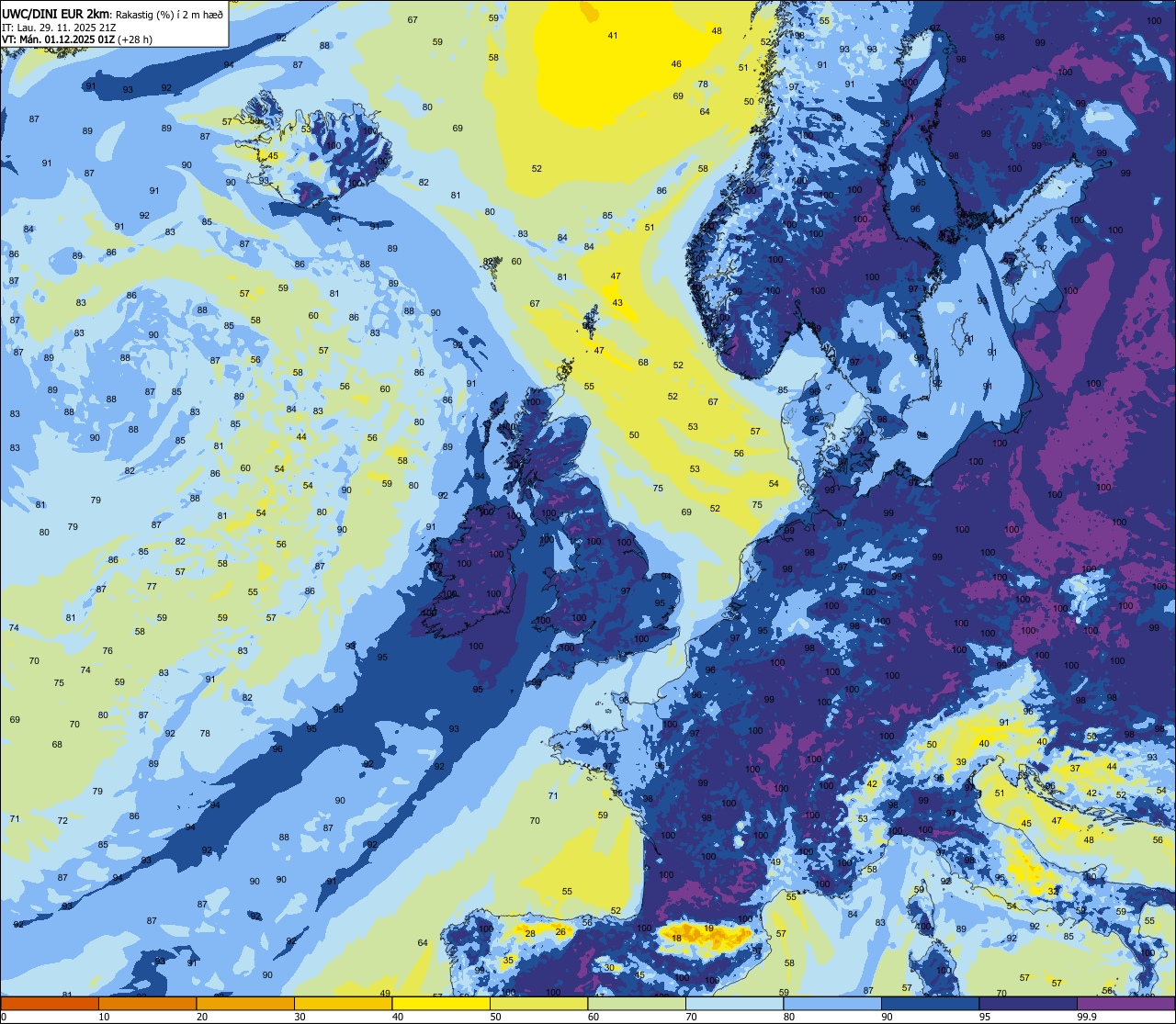Click the '19' value over the Pyrenees
Viewport: 1176px width, 1024px height.
[708, 928]
